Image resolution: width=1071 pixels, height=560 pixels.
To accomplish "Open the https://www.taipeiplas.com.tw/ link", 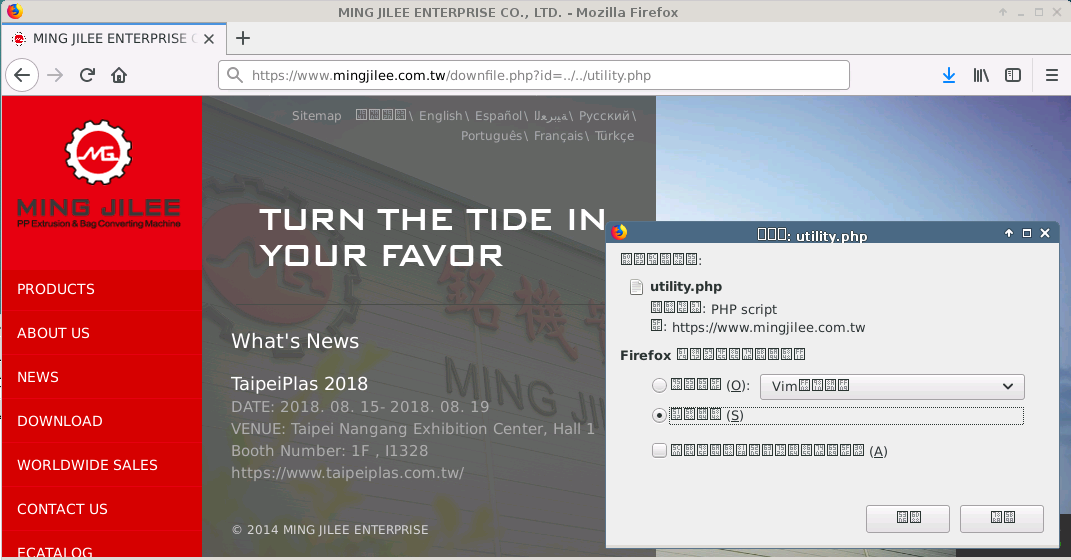I will tap(347, 473).
